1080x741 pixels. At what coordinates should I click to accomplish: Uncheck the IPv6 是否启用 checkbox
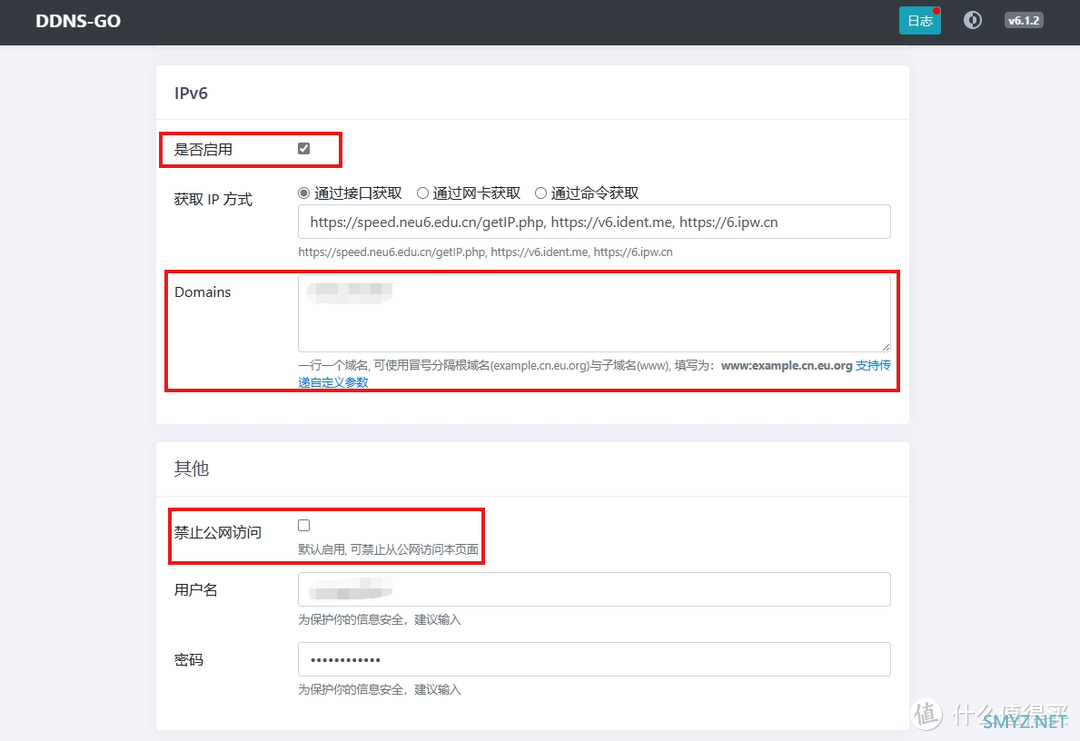[304, 148]
